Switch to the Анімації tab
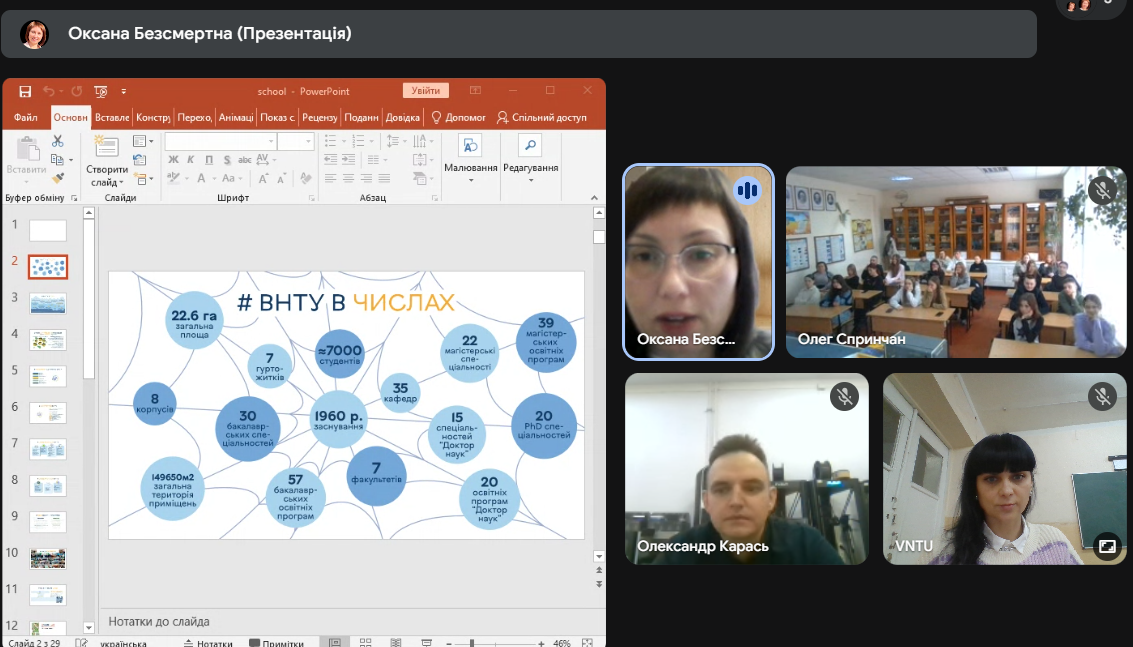Image resolution: width=1133 pixels, height=647 pixels. [236, 117]
